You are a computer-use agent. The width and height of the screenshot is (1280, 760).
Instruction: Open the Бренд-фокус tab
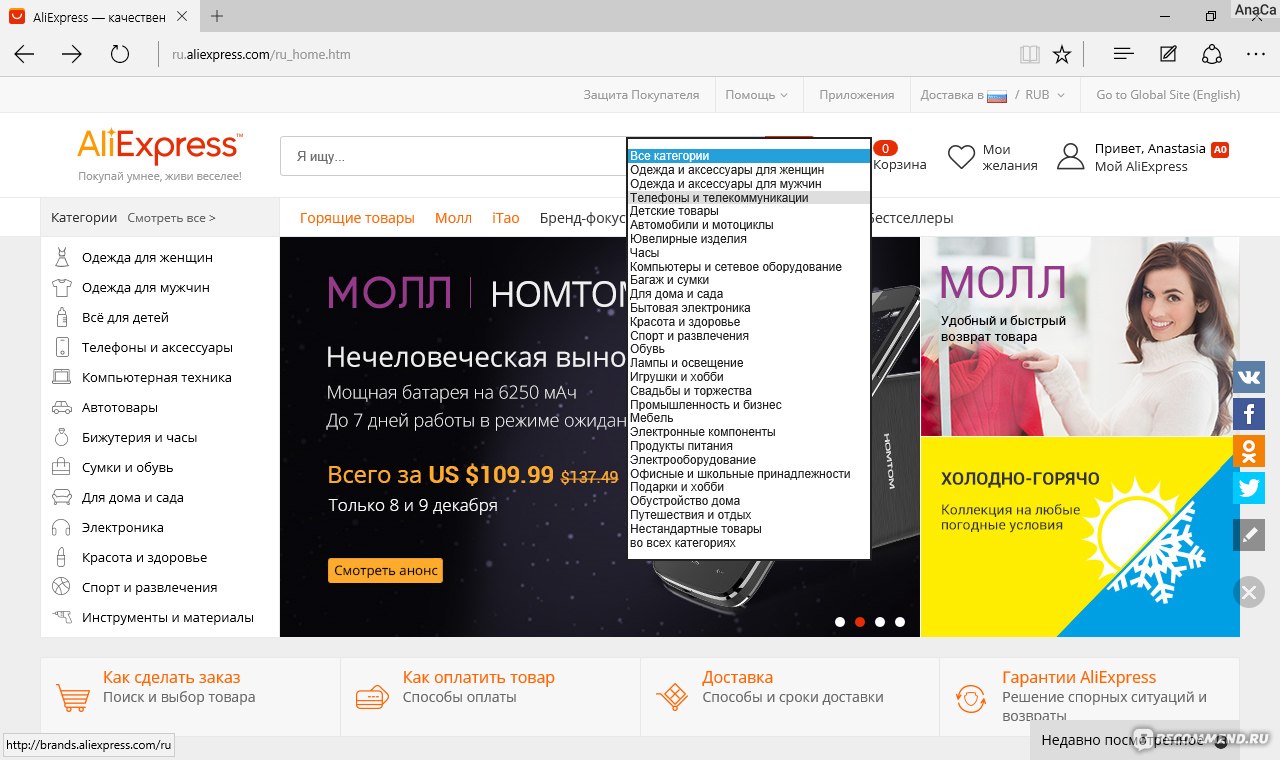pyautogui.click(x=583, y=218)
